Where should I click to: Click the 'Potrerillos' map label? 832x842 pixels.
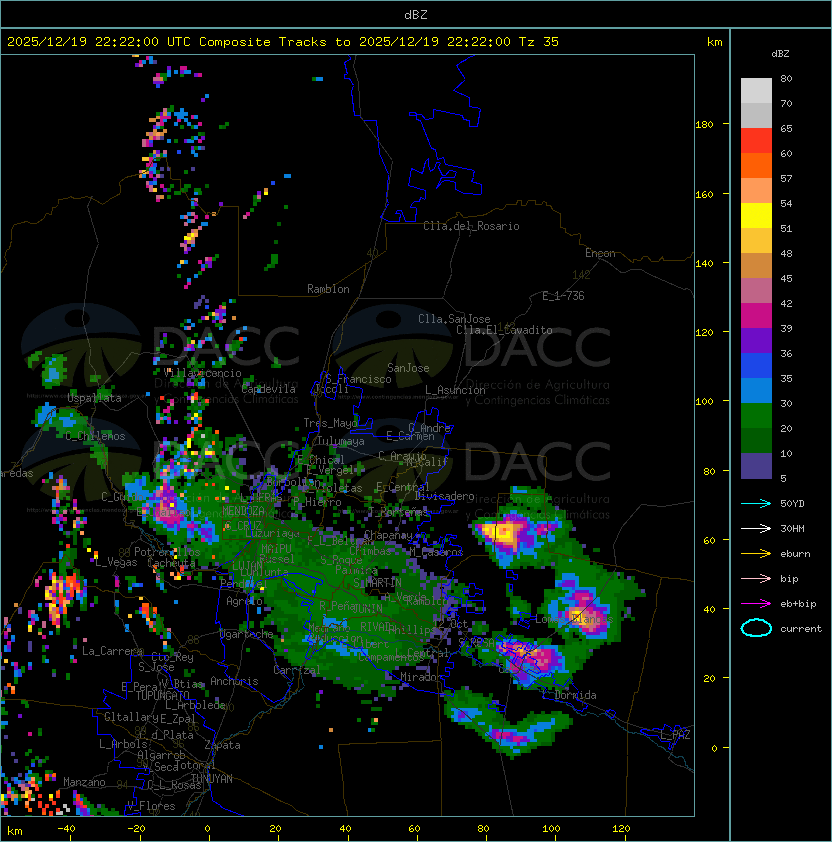pos(167,552)
